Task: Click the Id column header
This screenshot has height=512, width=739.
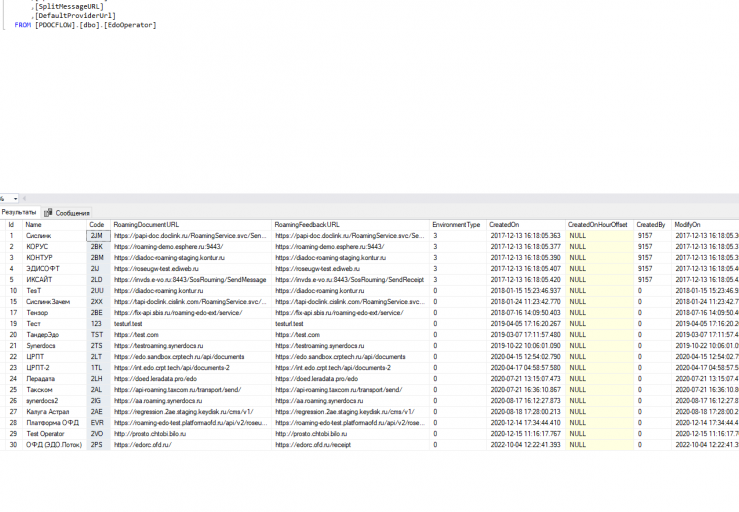Action: pyautogui.click(x=12, y=225)
